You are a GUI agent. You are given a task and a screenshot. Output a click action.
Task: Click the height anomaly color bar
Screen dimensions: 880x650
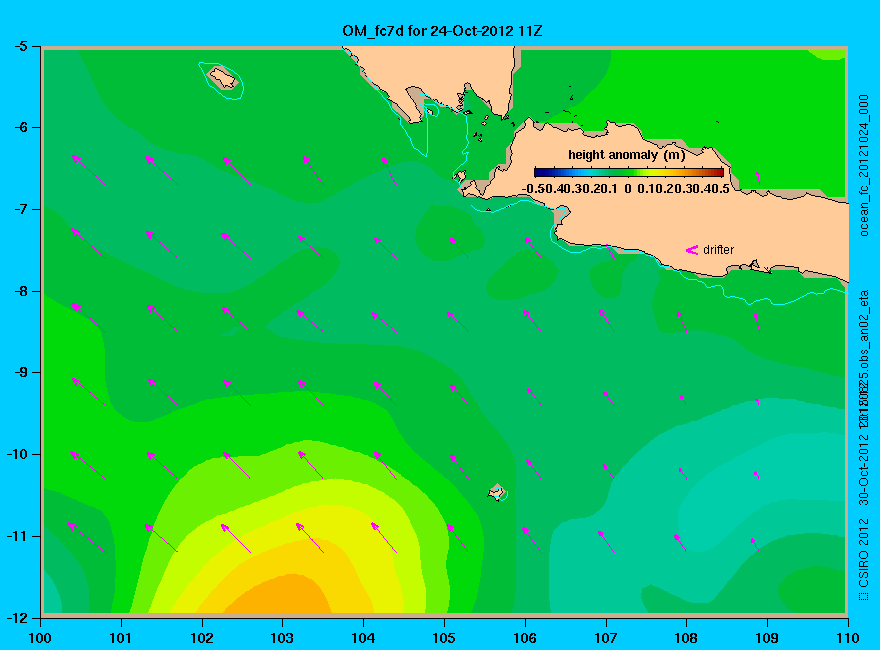[629, 172]
